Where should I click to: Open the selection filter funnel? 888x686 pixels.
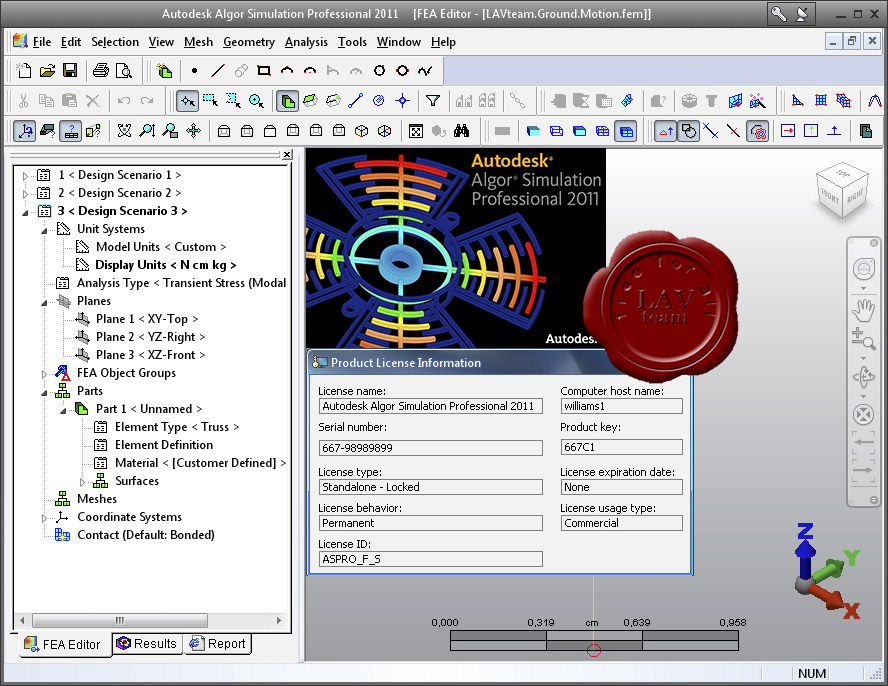[433, 101]
